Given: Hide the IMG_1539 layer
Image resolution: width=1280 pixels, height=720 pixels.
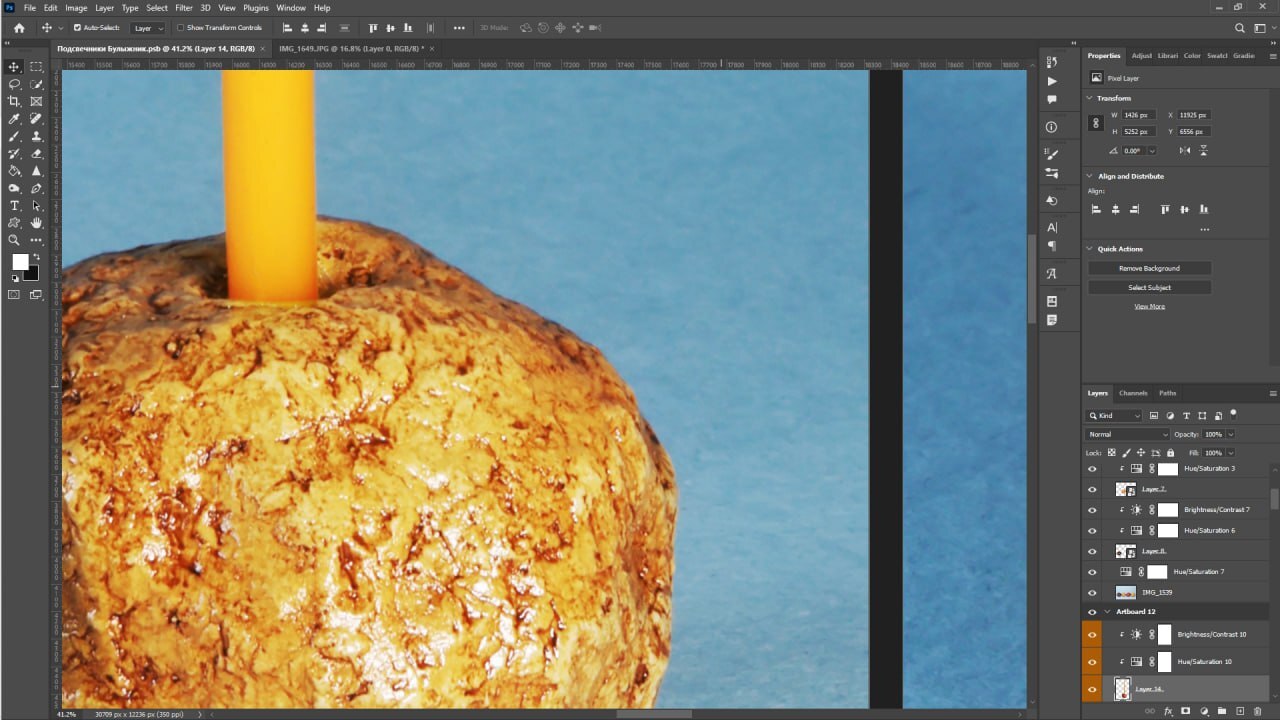Looking at the screenshot, I should click(1092, 592).
